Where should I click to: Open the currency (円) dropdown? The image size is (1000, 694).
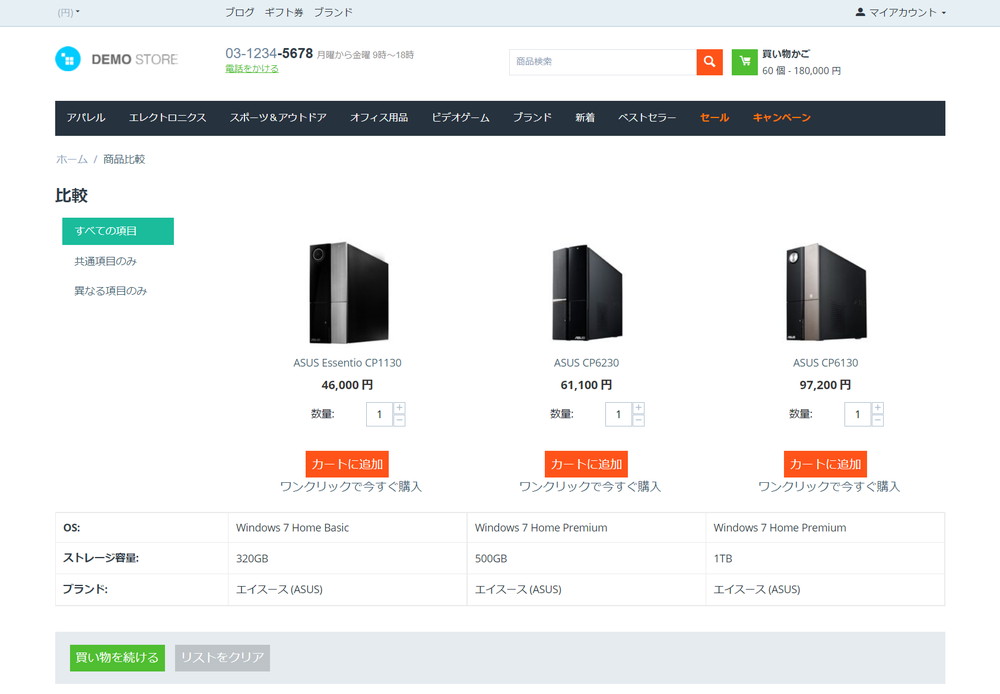68,12
